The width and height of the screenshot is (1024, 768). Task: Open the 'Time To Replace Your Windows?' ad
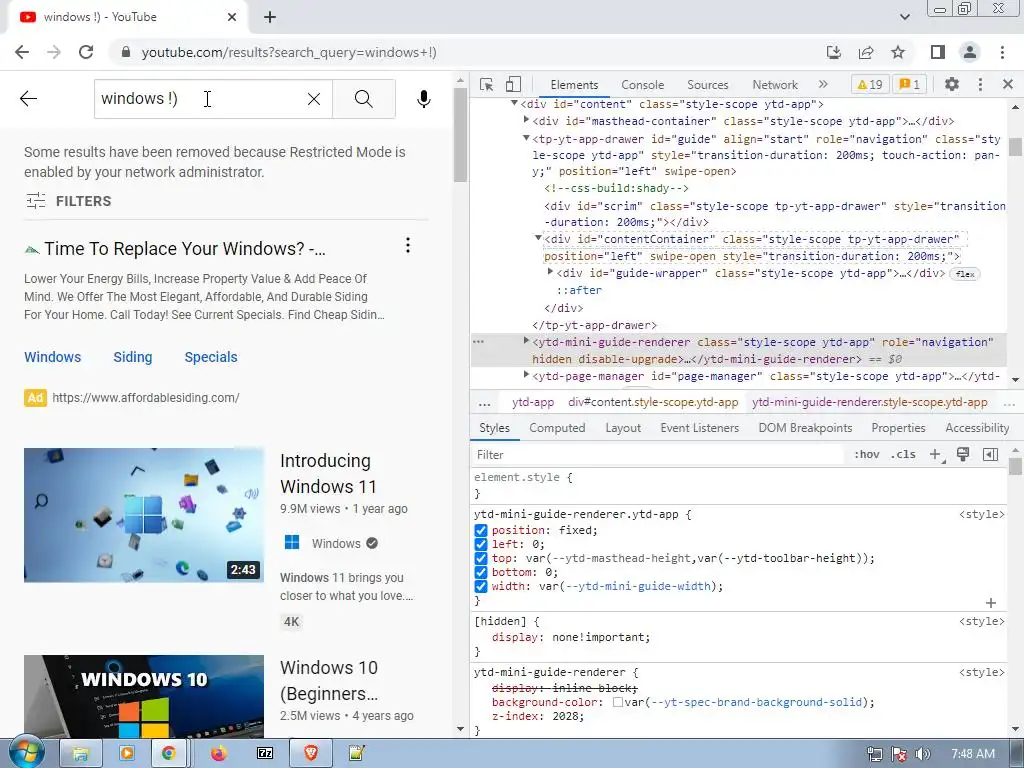(x=185, y=249)
